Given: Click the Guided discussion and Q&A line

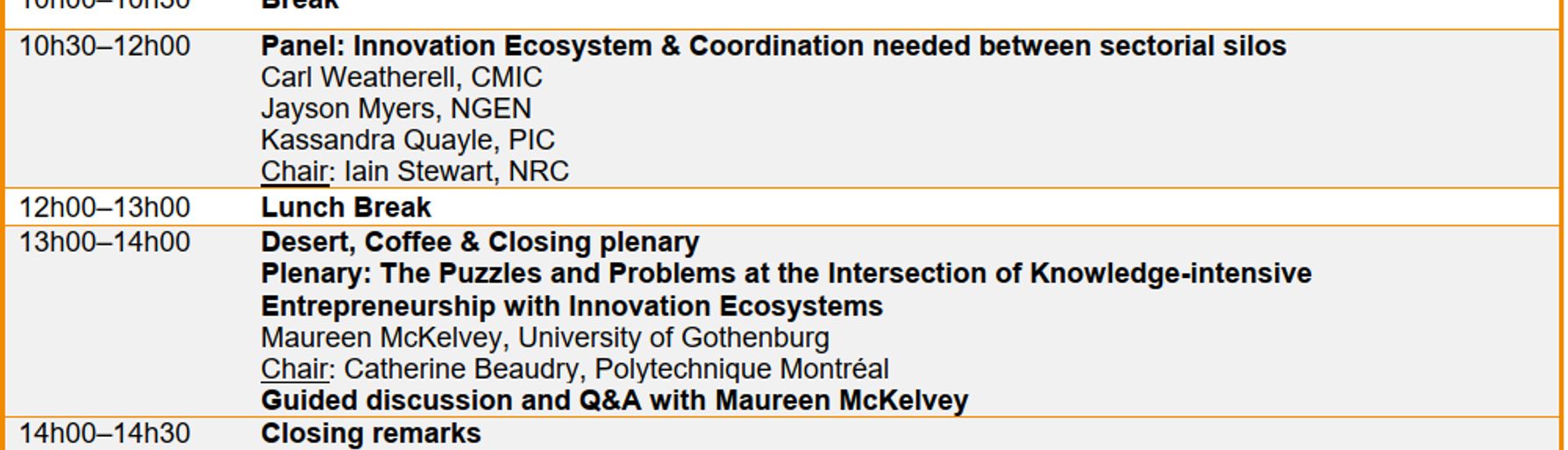Looking at the screenshot, I should pos(614,401).
